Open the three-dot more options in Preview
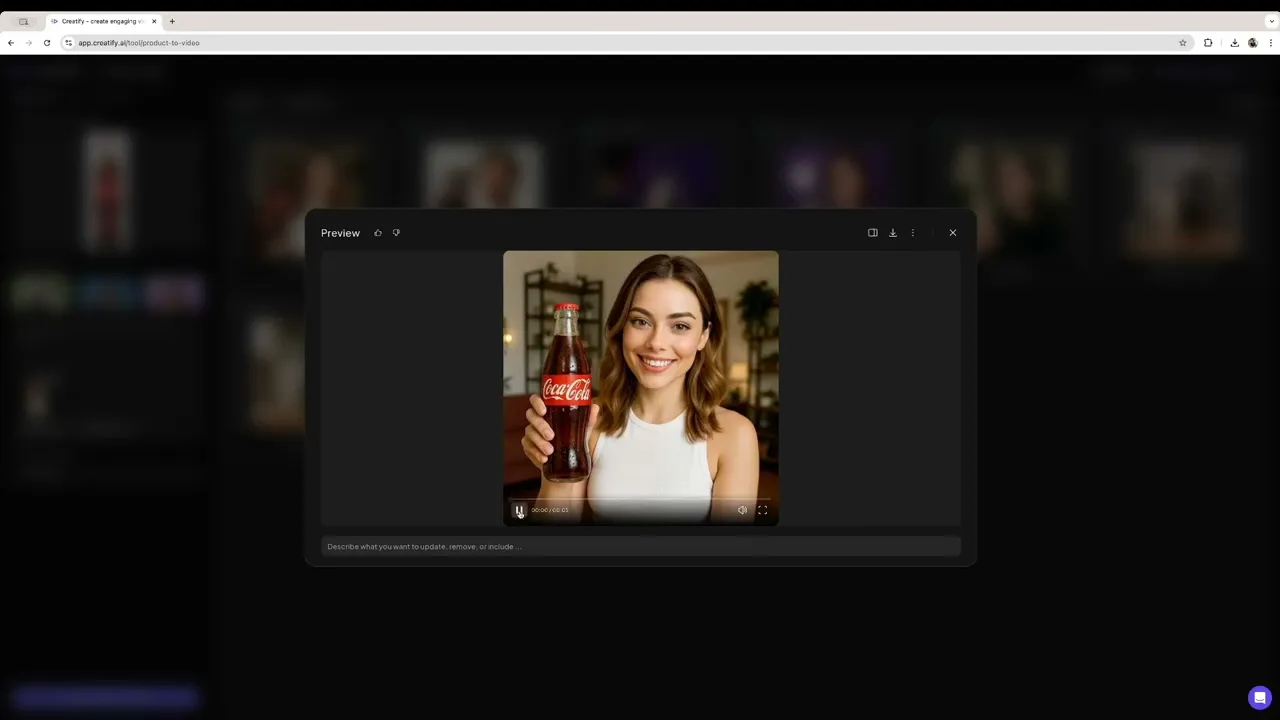Viewport: 1280px width, 720px height. tap(912, 233)
